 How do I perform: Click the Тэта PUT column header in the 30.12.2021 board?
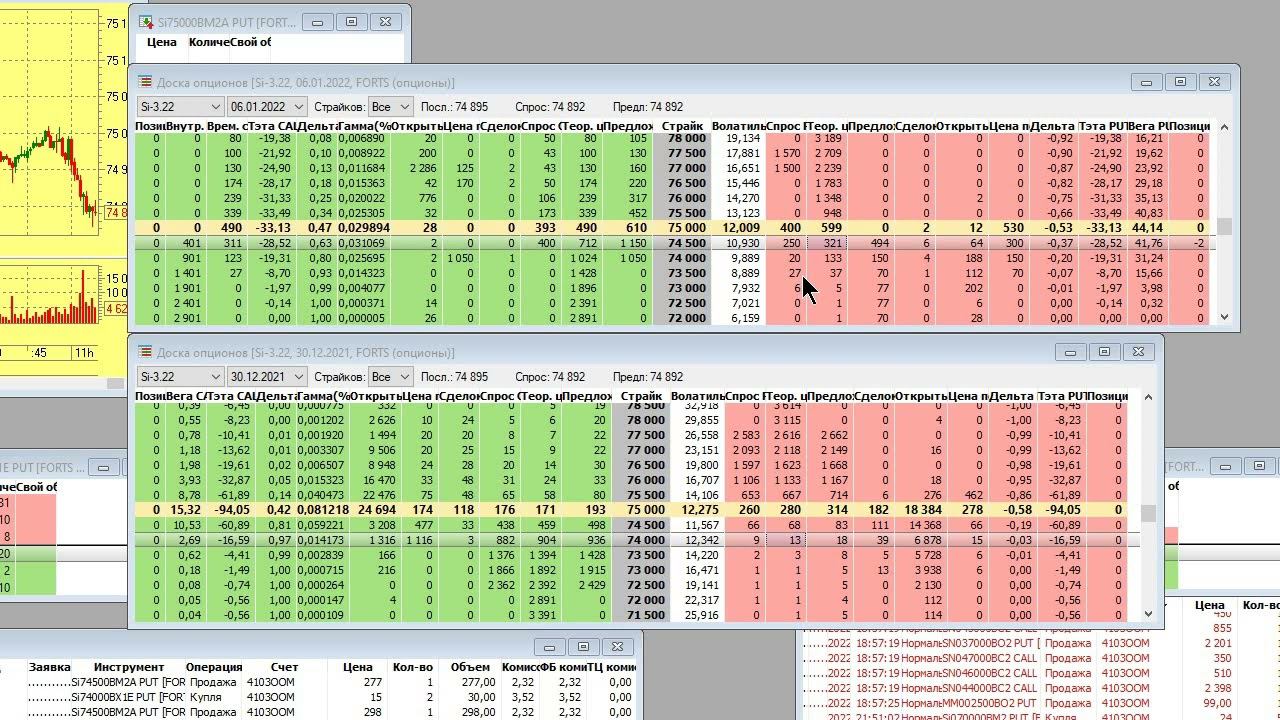coord(1061,396)
